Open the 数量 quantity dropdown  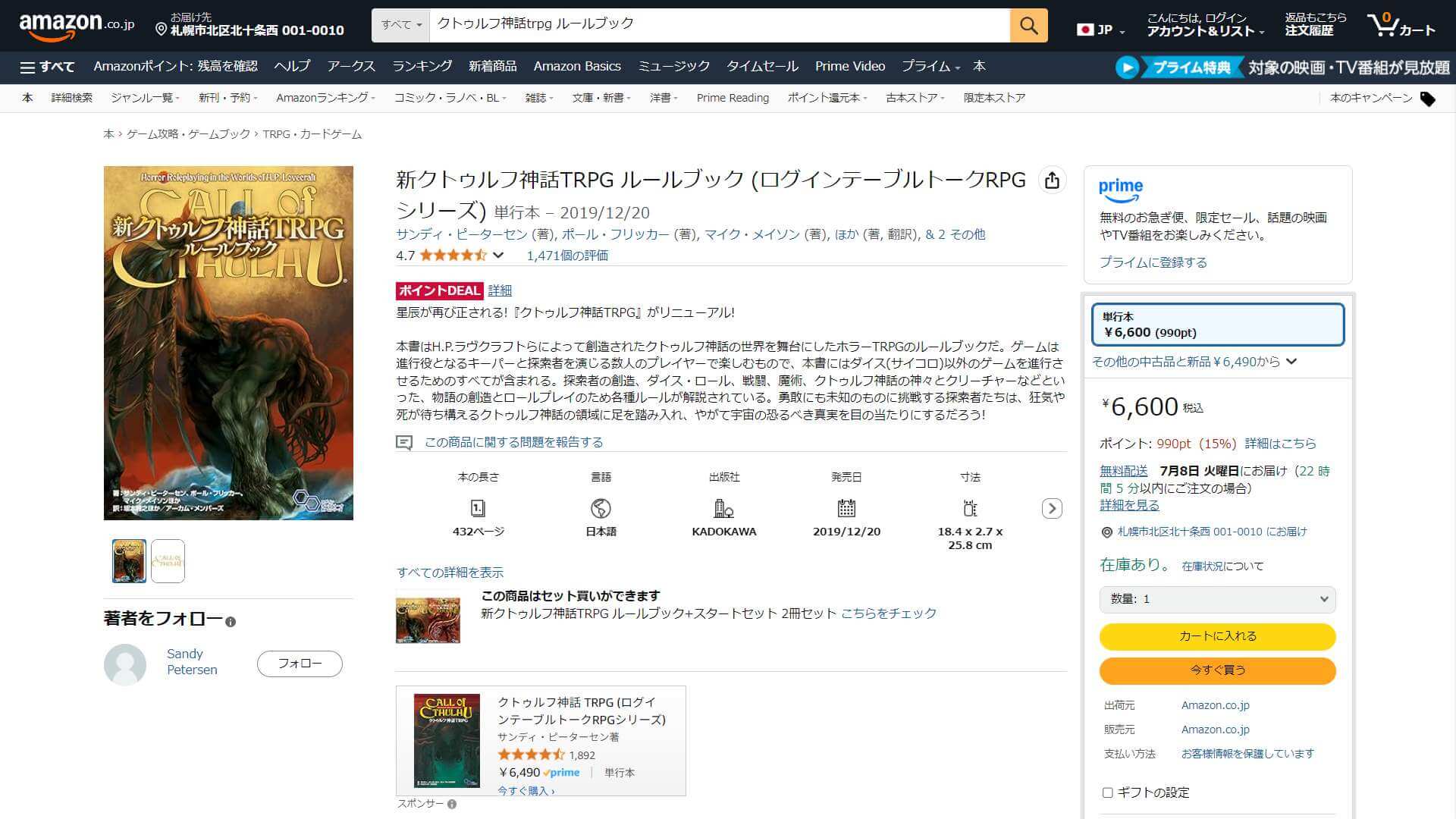(x=1218, y=599)
